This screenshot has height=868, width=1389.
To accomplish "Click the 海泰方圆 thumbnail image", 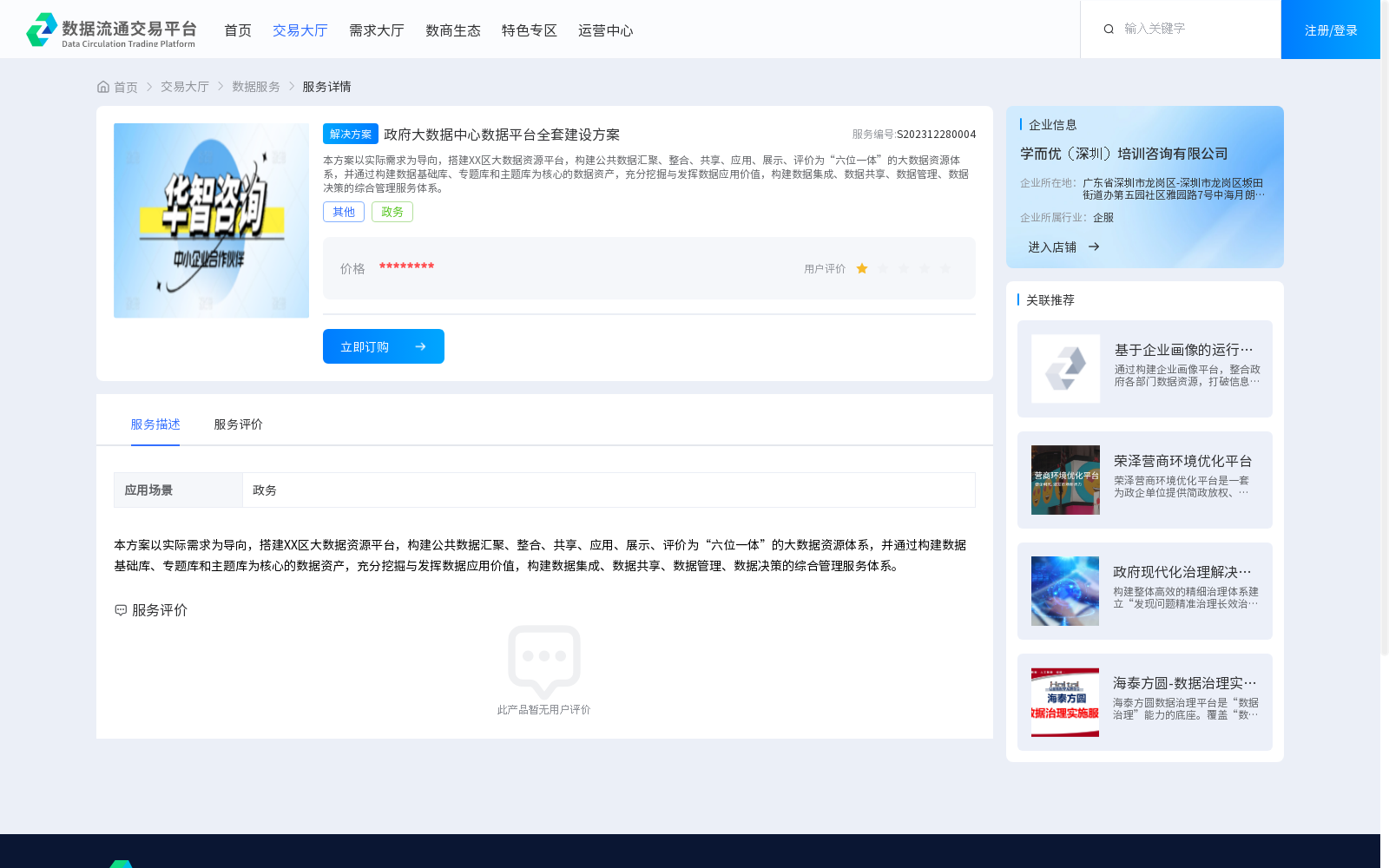I will tap(1065, 702).
